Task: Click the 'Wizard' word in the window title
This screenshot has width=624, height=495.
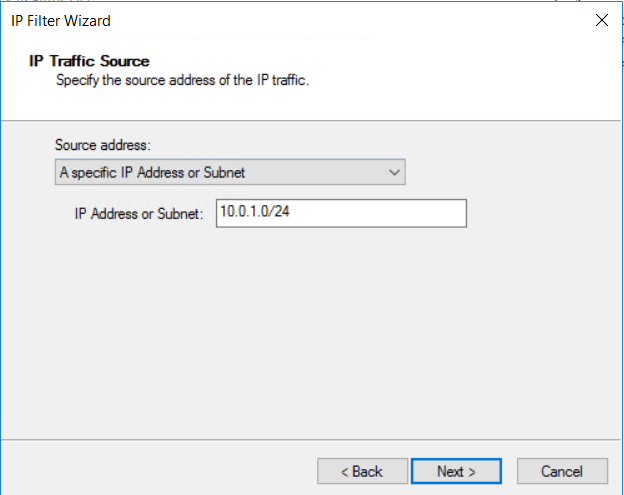Action: coord(88,20)
